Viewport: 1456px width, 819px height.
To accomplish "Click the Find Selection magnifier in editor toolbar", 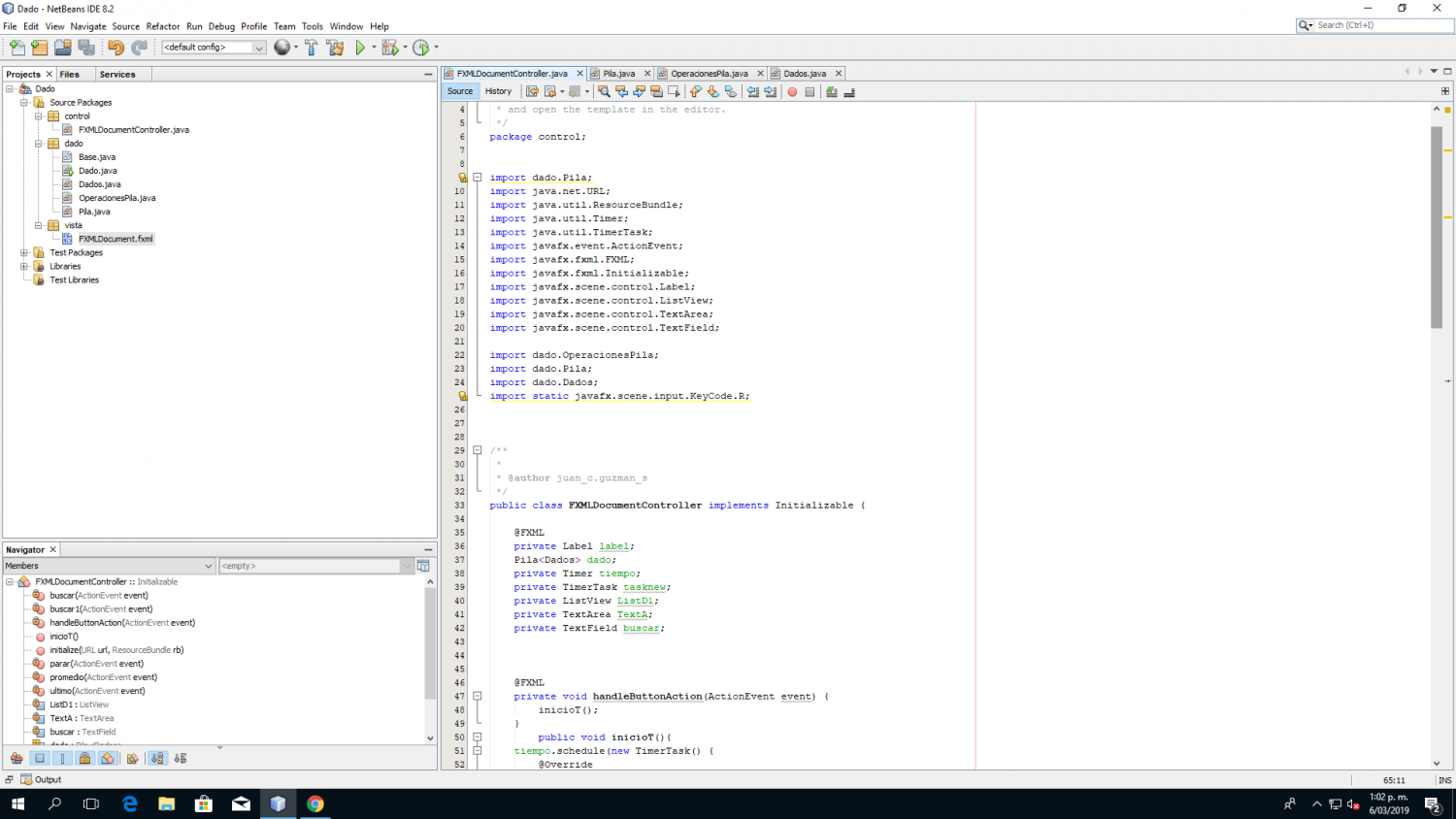I will [604, 92].
